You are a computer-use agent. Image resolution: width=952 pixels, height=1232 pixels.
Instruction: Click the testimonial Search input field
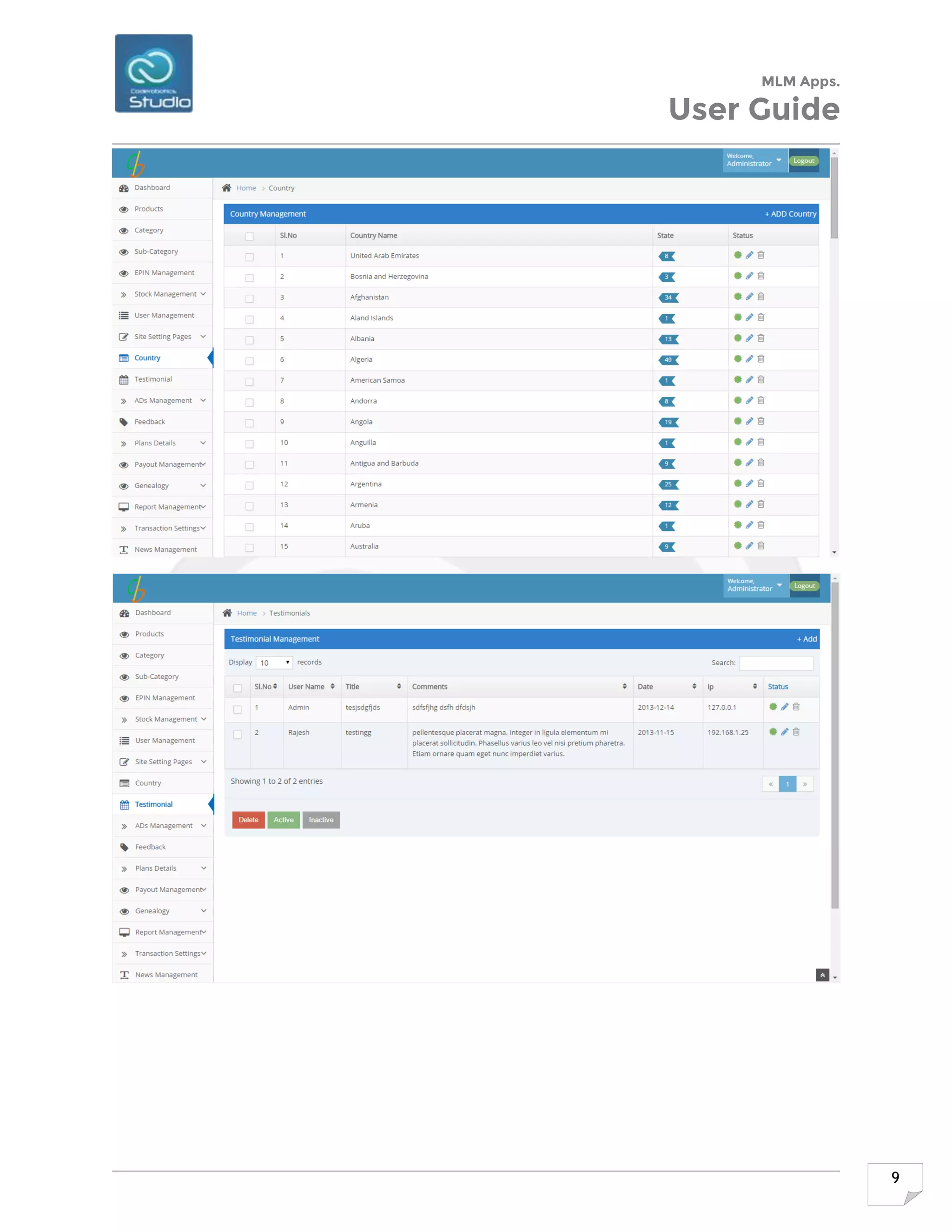[776, 663]
